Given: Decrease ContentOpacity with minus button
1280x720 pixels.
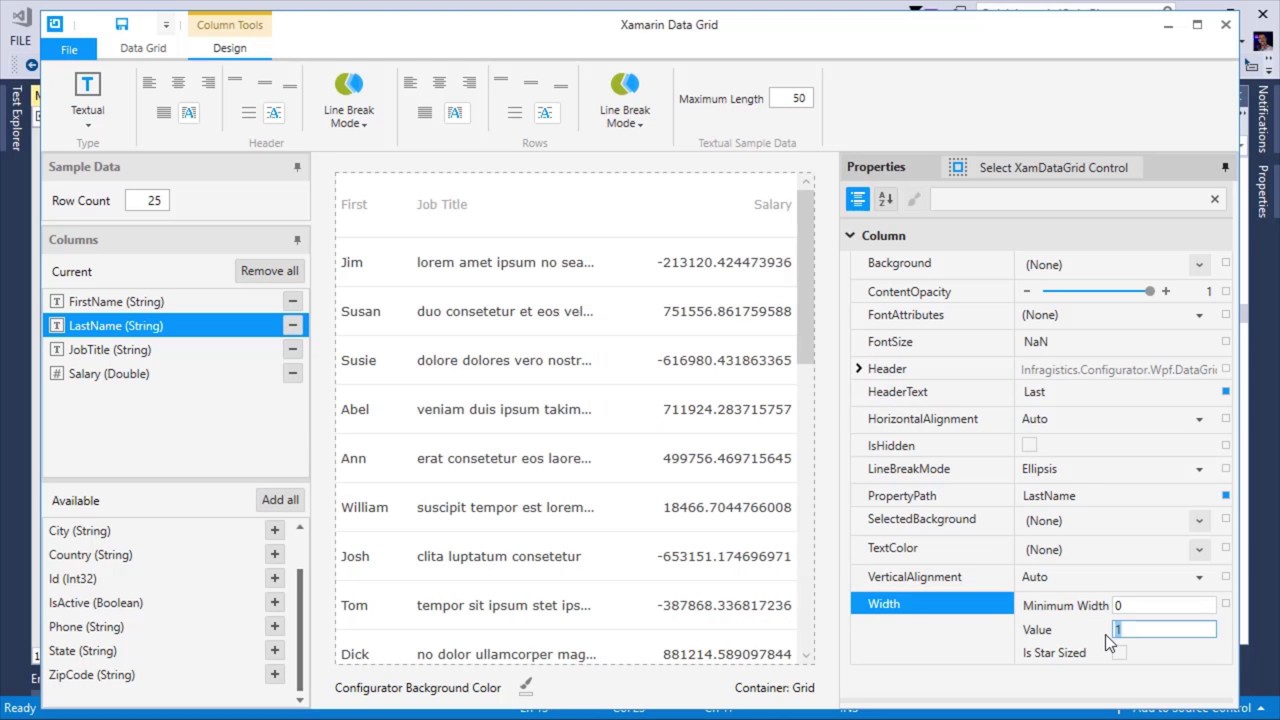Looking at the screenshot, I should [1027, 291].
